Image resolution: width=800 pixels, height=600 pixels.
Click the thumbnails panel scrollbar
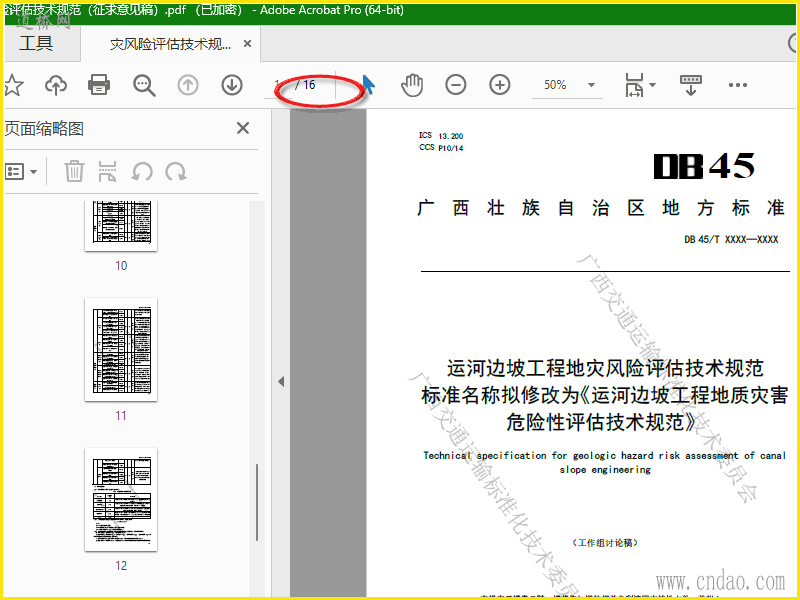click(257, 503)
